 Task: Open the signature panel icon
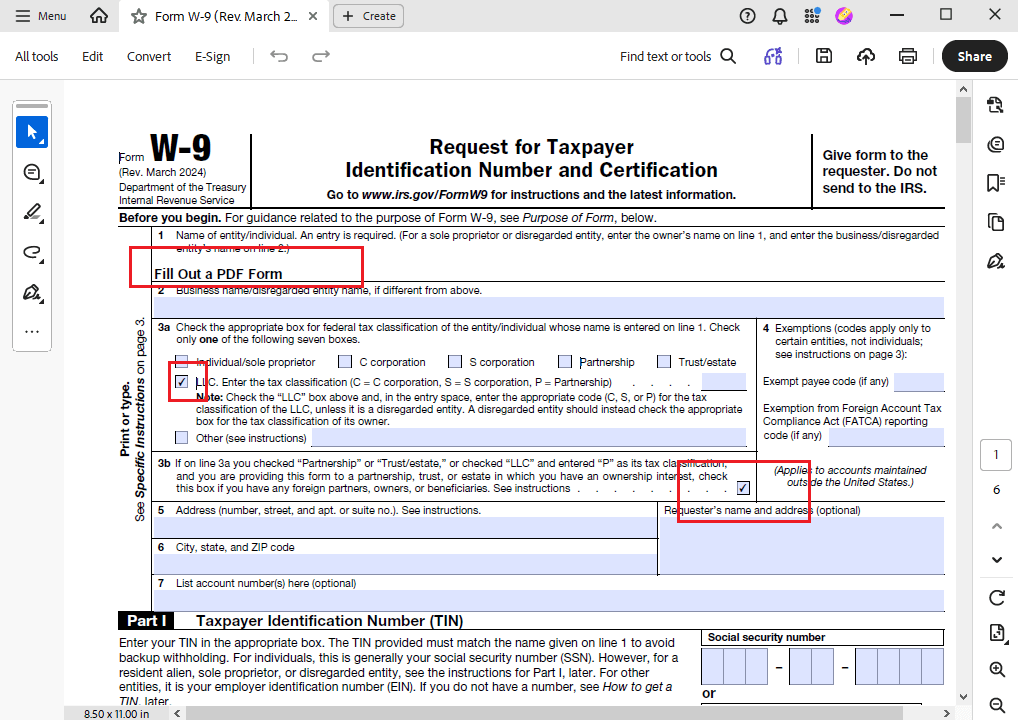click(995, 261)
